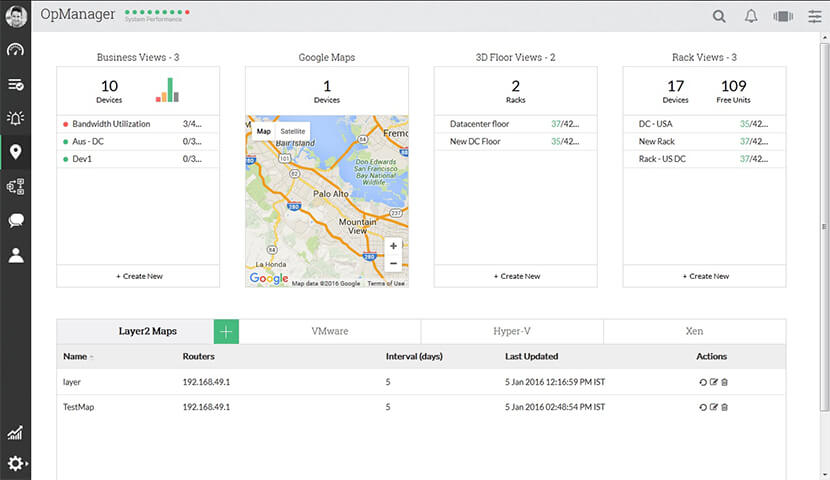Switch to the VMware tab

click(x=329, y=331)
